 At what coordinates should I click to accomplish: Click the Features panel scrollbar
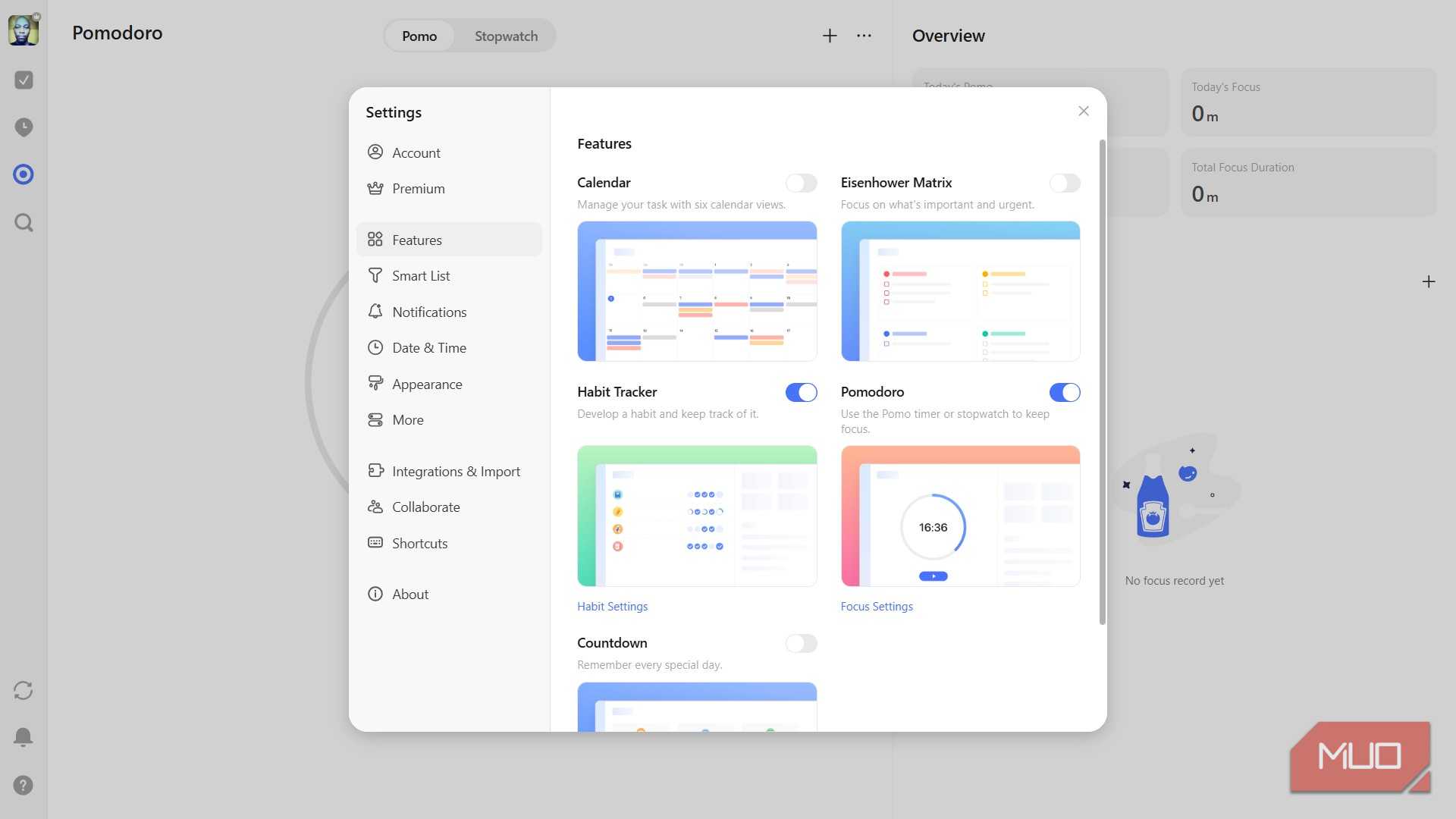1102,382
